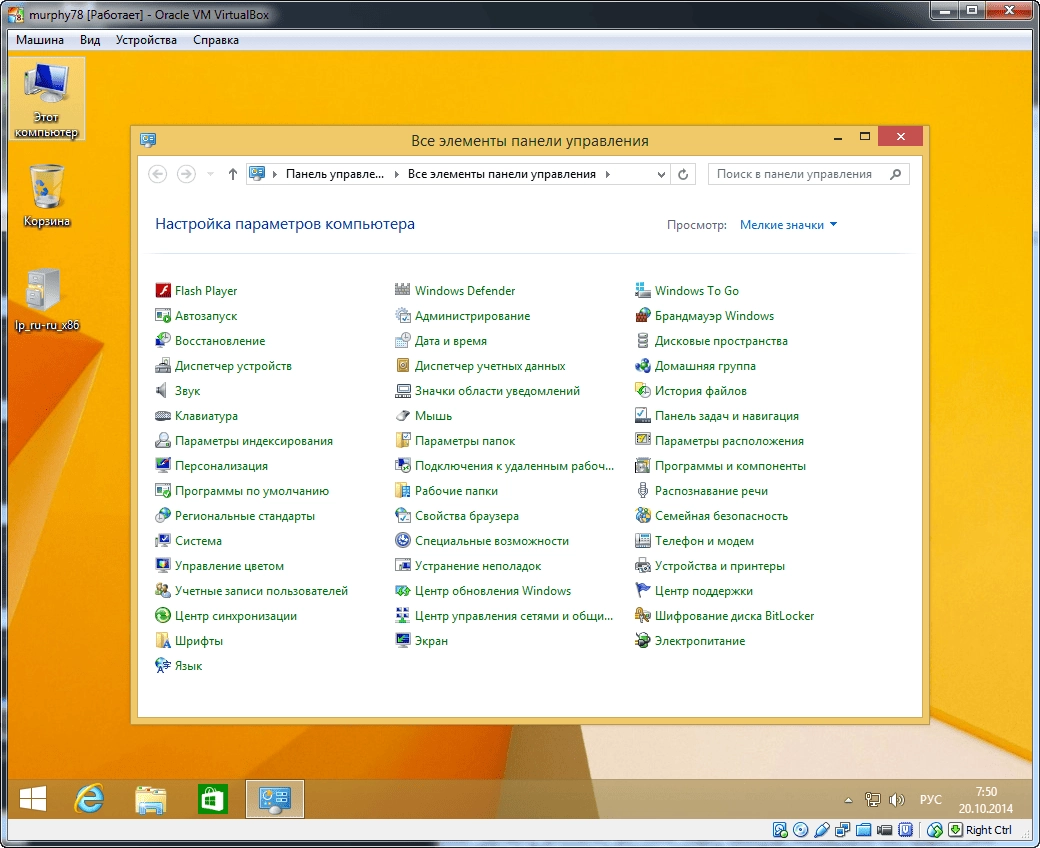
Task: Open the Центр обновления Windows icon
Action: (x=403, y=591)
